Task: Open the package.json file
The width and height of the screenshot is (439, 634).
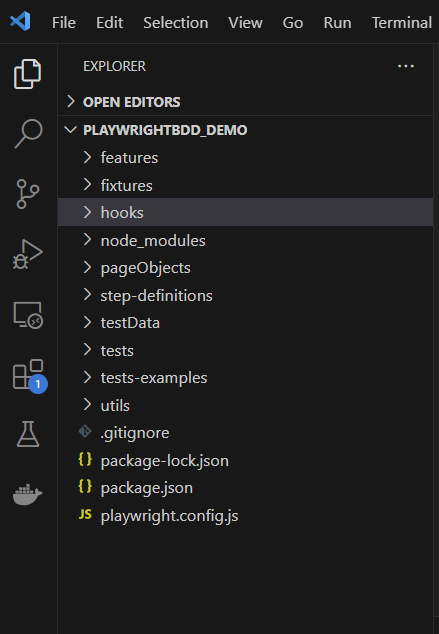Action: (x=147, y=488)
